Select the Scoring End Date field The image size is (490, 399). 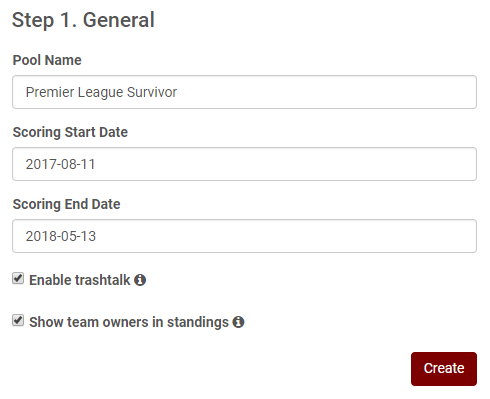click(x=244, y=236)
